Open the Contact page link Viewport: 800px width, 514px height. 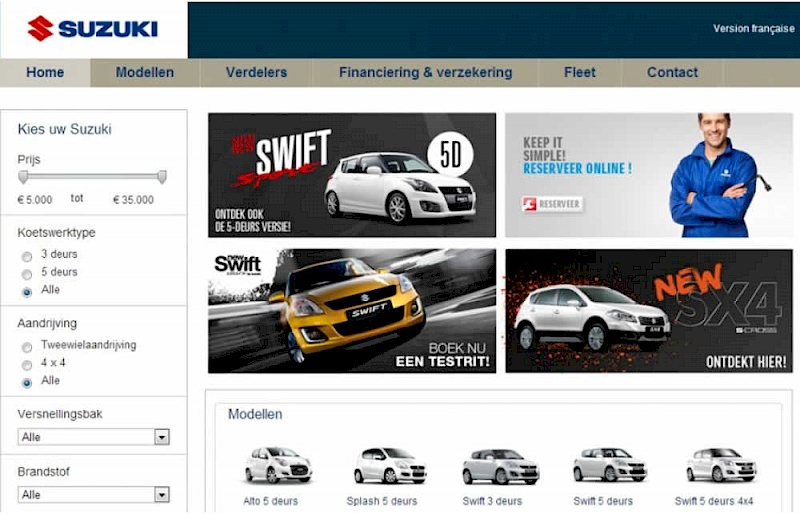(672, 72)
